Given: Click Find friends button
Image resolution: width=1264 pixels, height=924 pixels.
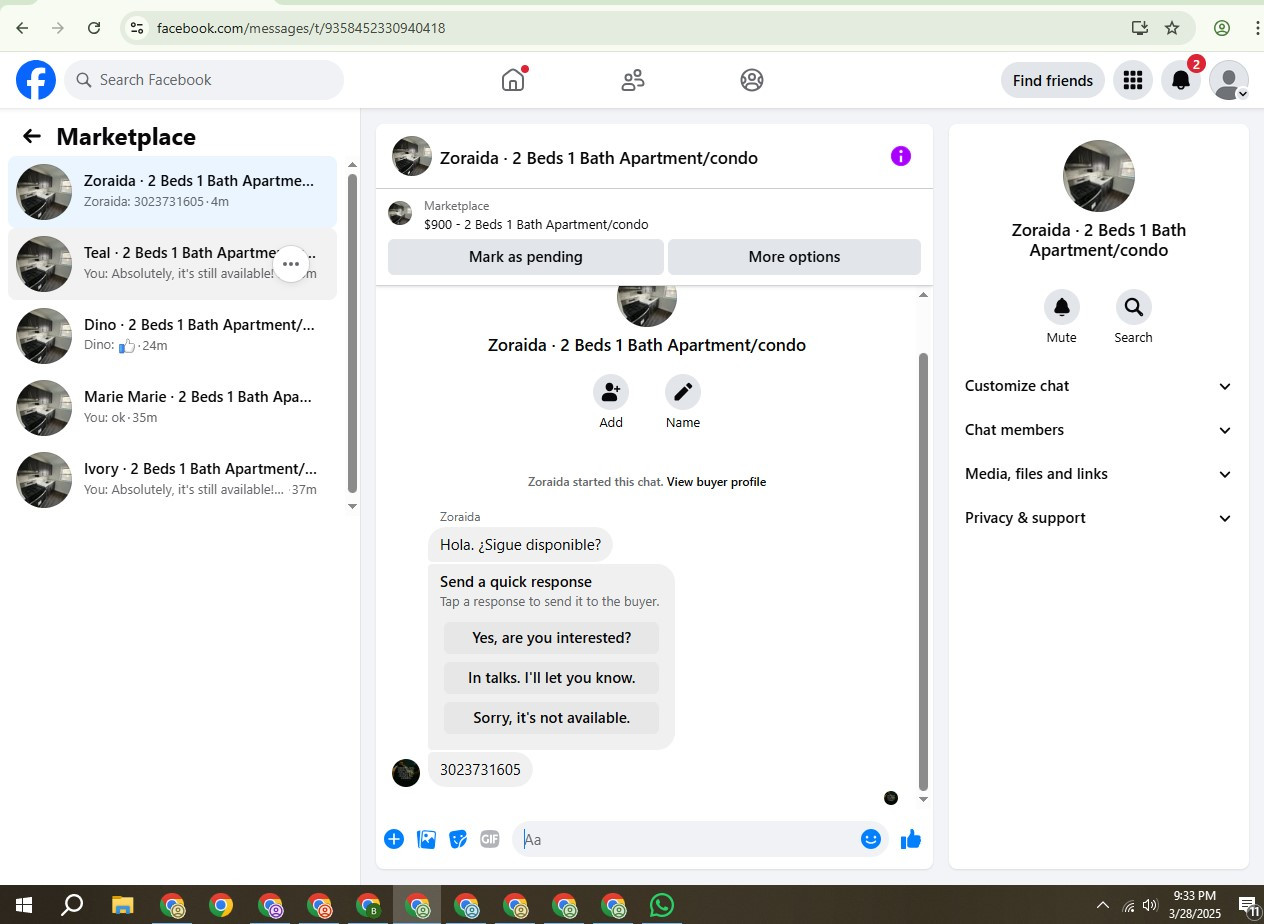Looking at the screenshot, I should (x=1053, y=80).
